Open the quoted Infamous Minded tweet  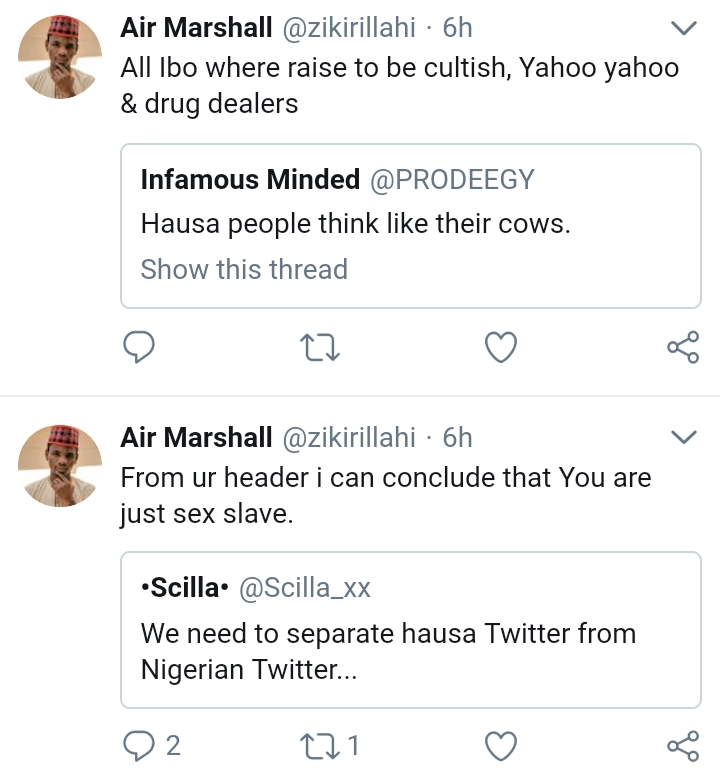pyautogui.click(x=410, y=225)
